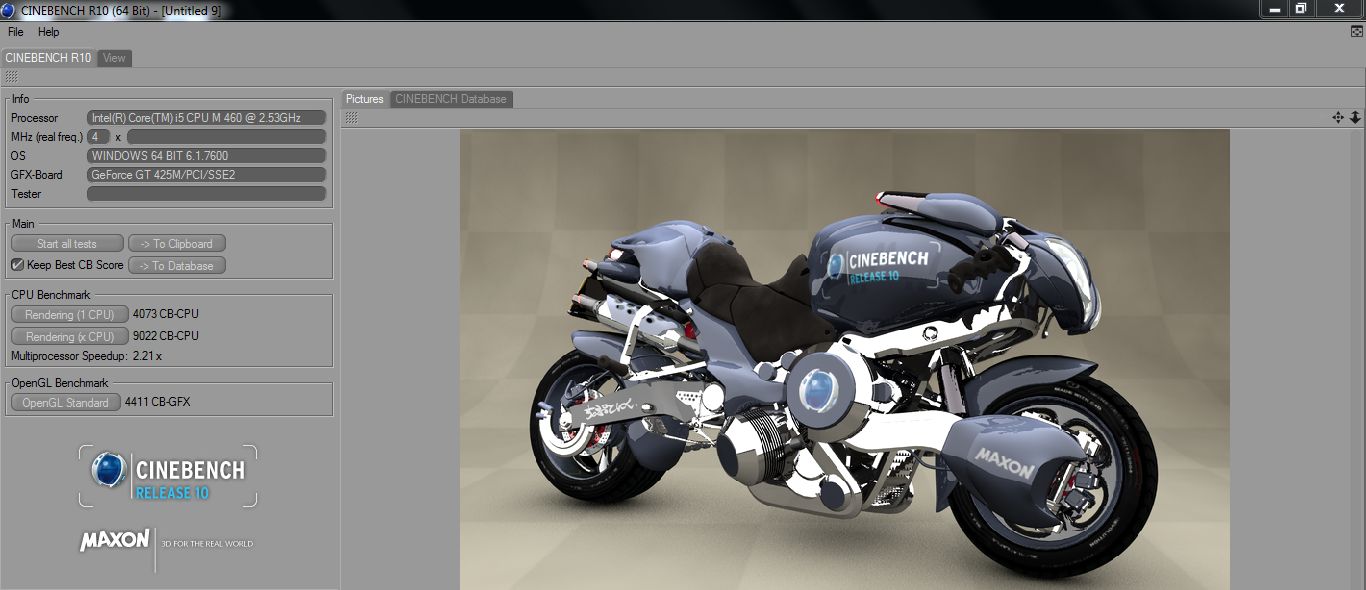Open the Help menu
This screenshot has height=590, width=1366.
pos(49,32)
